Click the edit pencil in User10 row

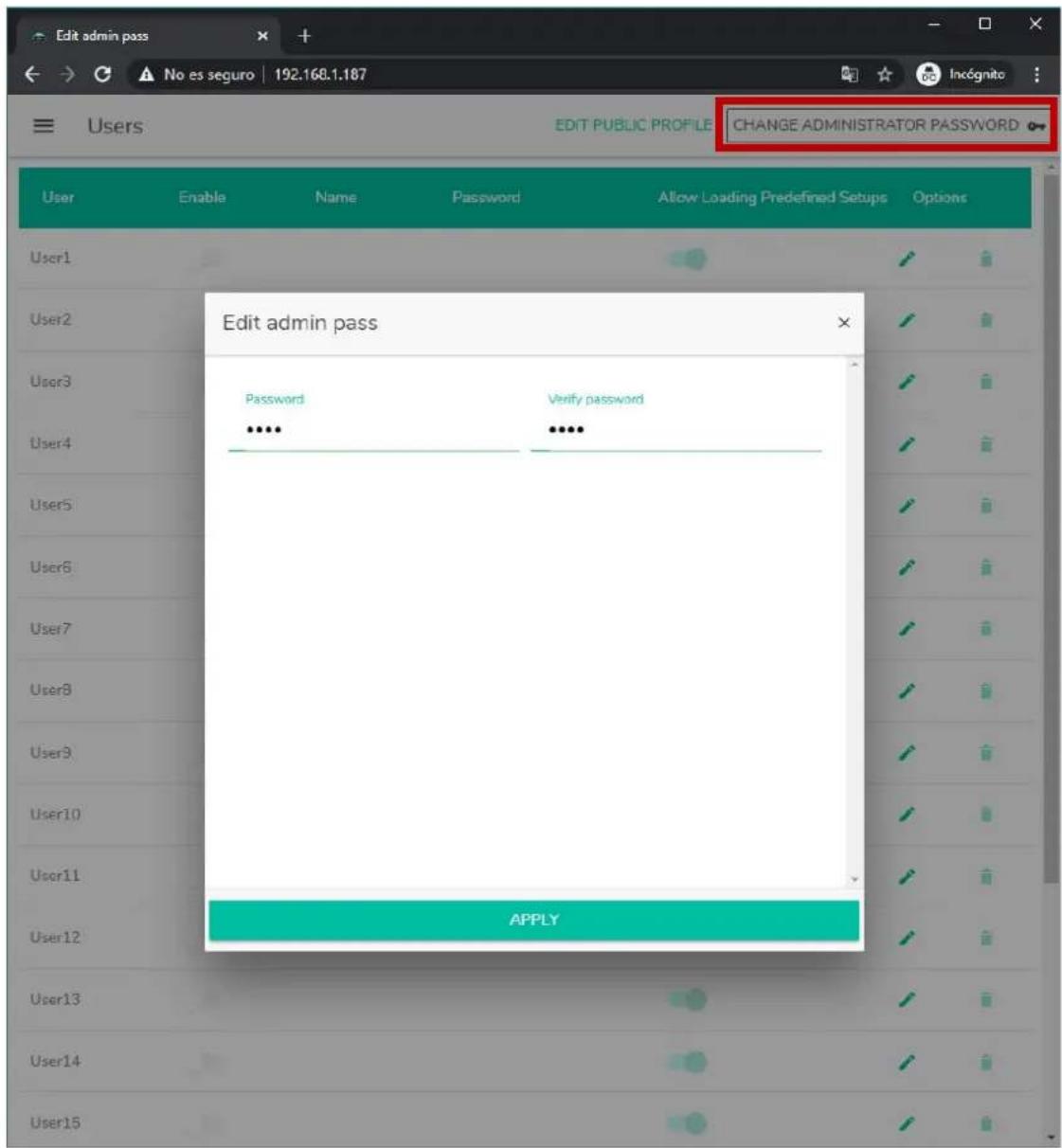(907, 815)
